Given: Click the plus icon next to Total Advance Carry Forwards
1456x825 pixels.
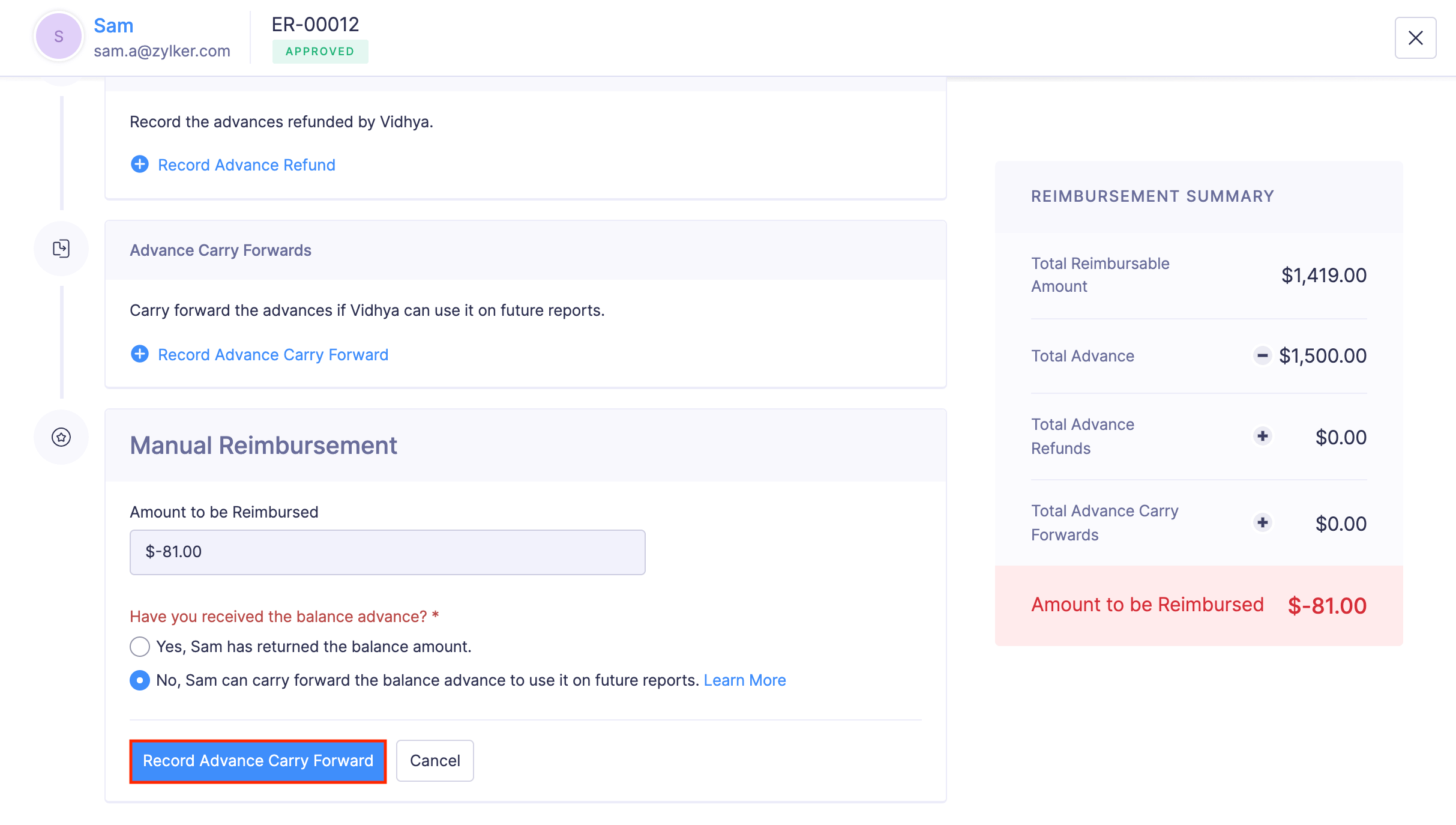Looking at the screenshot, I should tap(1262, 522).
